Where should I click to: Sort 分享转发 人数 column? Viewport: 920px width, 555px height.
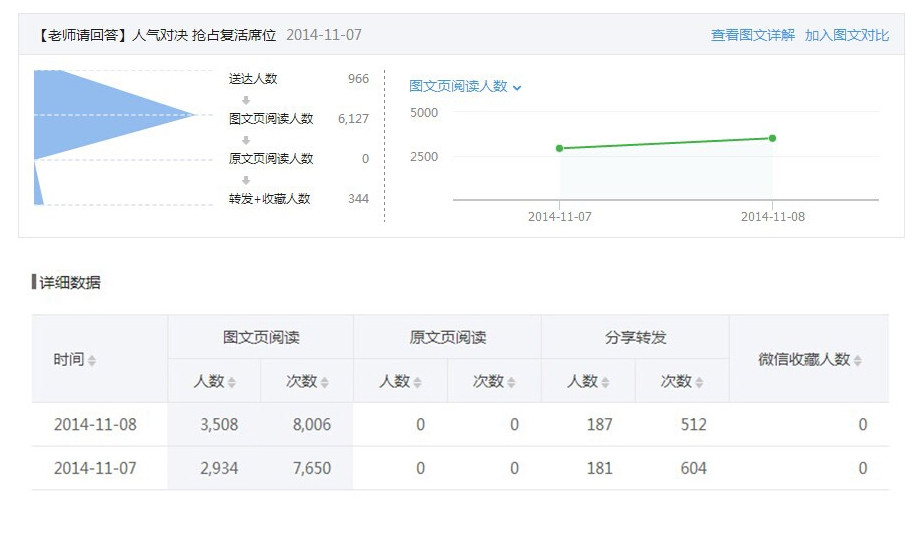[x=605, y=382]
